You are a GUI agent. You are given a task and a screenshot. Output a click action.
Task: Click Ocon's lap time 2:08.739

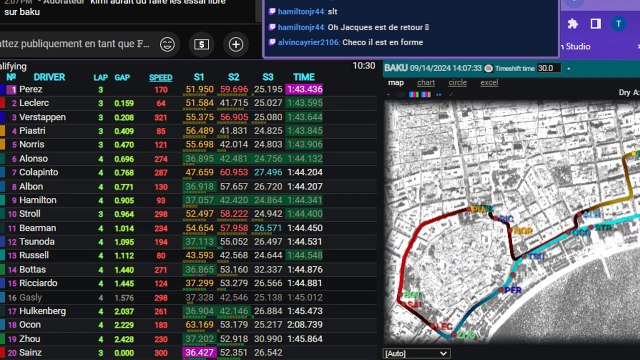[x=305, y=325]
